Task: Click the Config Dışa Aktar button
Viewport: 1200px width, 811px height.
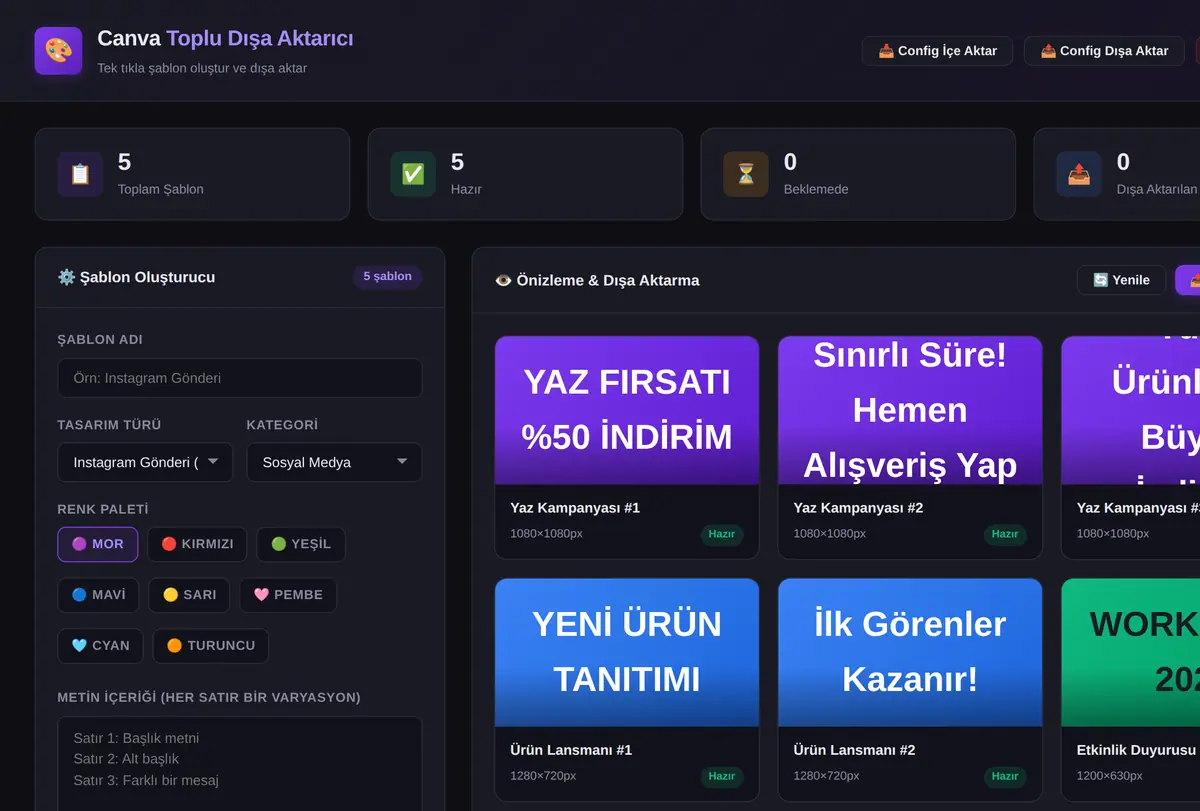Action: tap(1104, 51)
